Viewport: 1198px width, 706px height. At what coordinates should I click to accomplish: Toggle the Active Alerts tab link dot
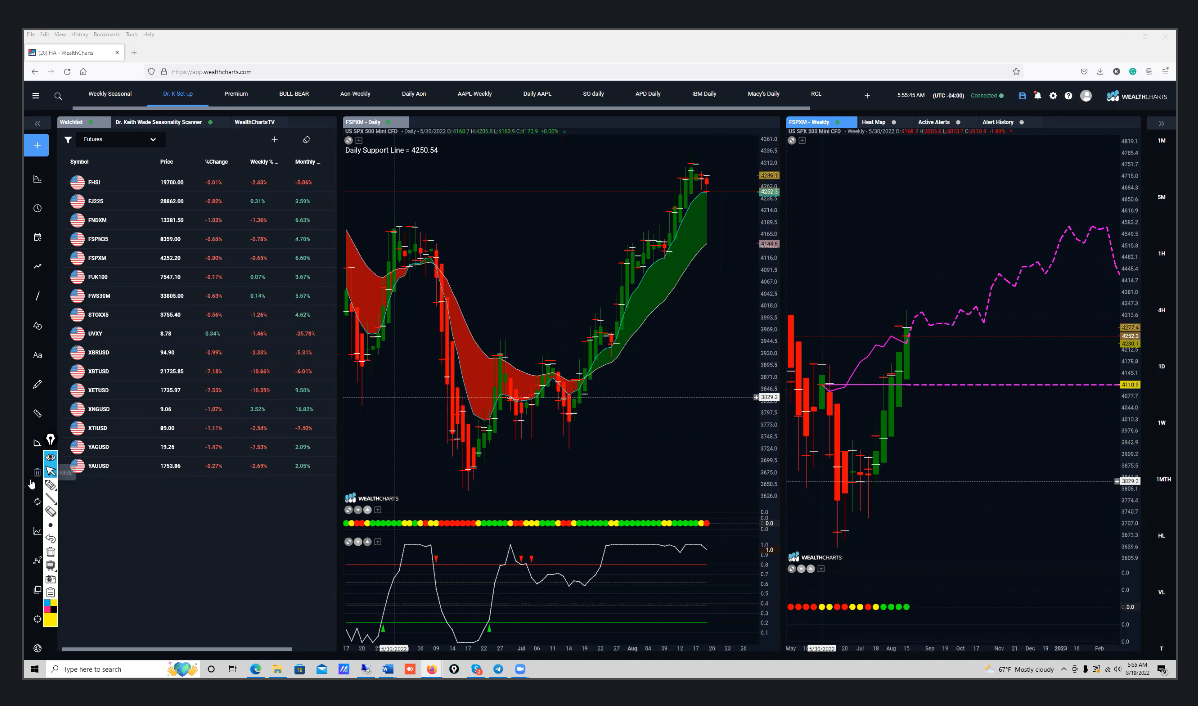point(958,122)
